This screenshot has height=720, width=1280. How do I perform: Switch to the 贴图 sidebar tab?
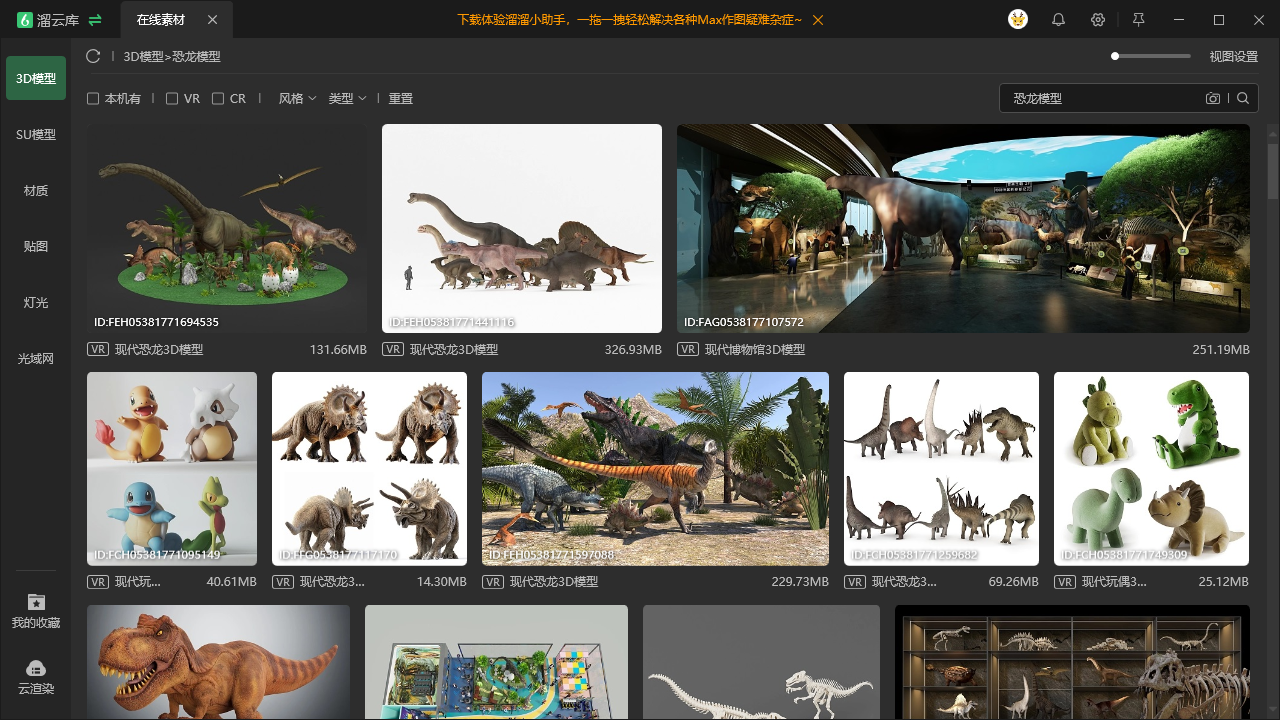pos(36,246)
